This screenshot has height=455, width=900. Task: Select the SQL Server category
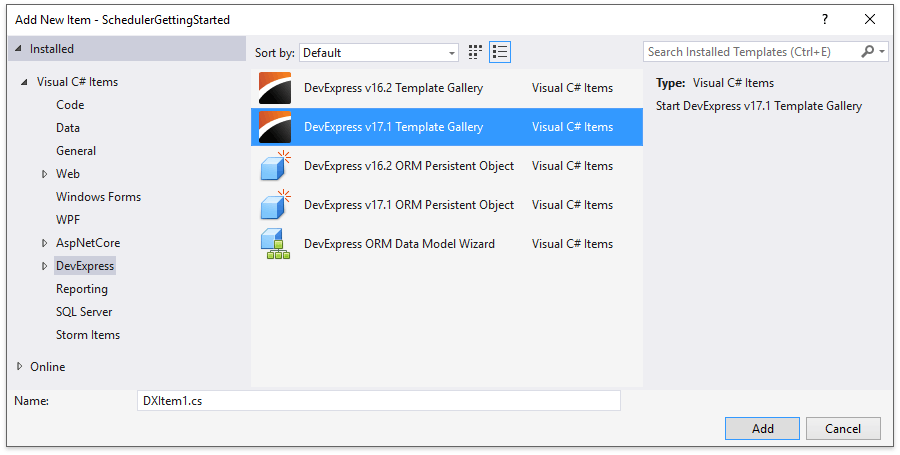click(x=84, y=312)
